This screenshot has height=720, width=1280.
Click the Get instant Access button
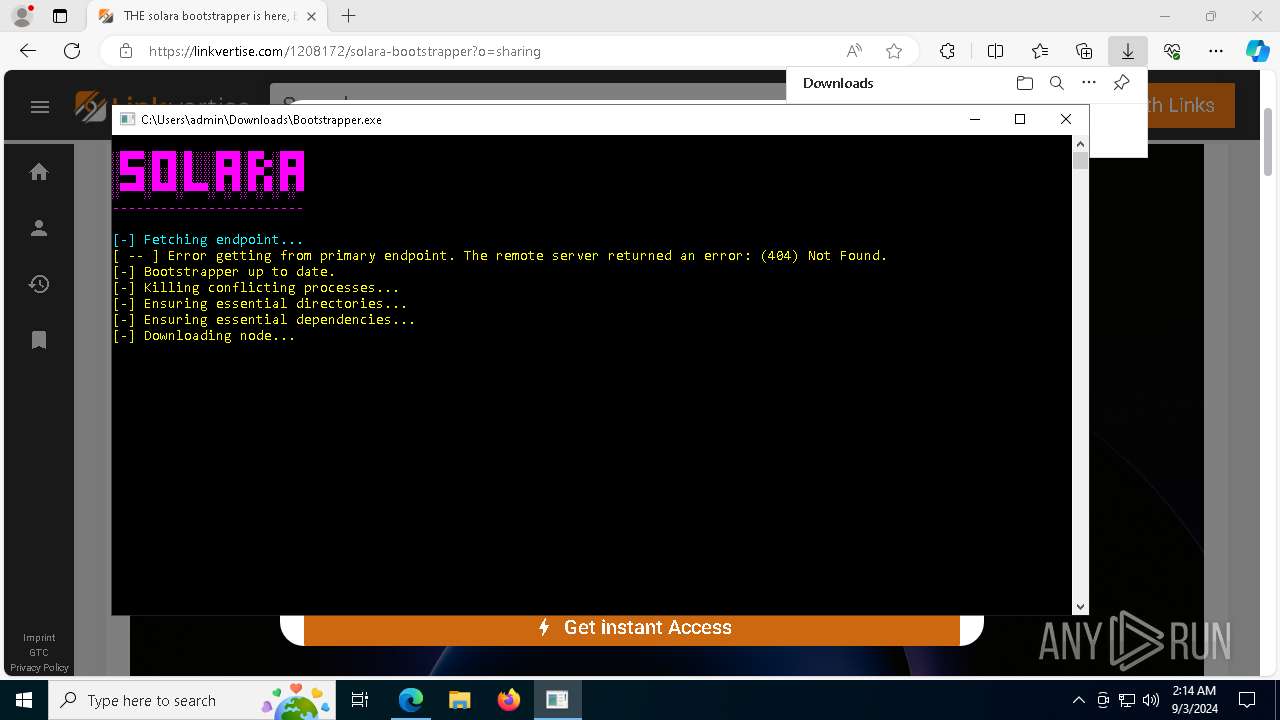(632, 628)
